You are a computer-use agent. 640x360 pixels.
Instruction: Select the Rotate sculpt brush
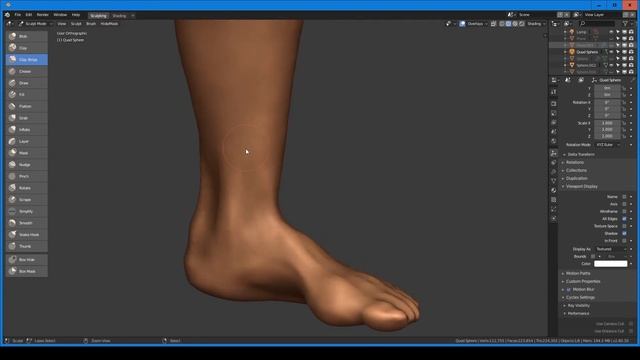click(27, 188)
